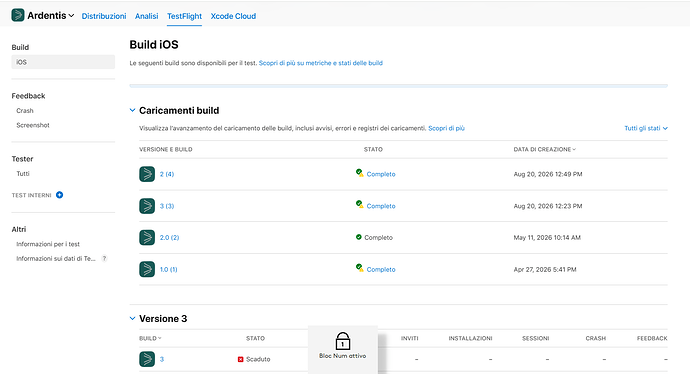
Task: Open Screenshot feedback in sidebar
Action: (33, 125)
